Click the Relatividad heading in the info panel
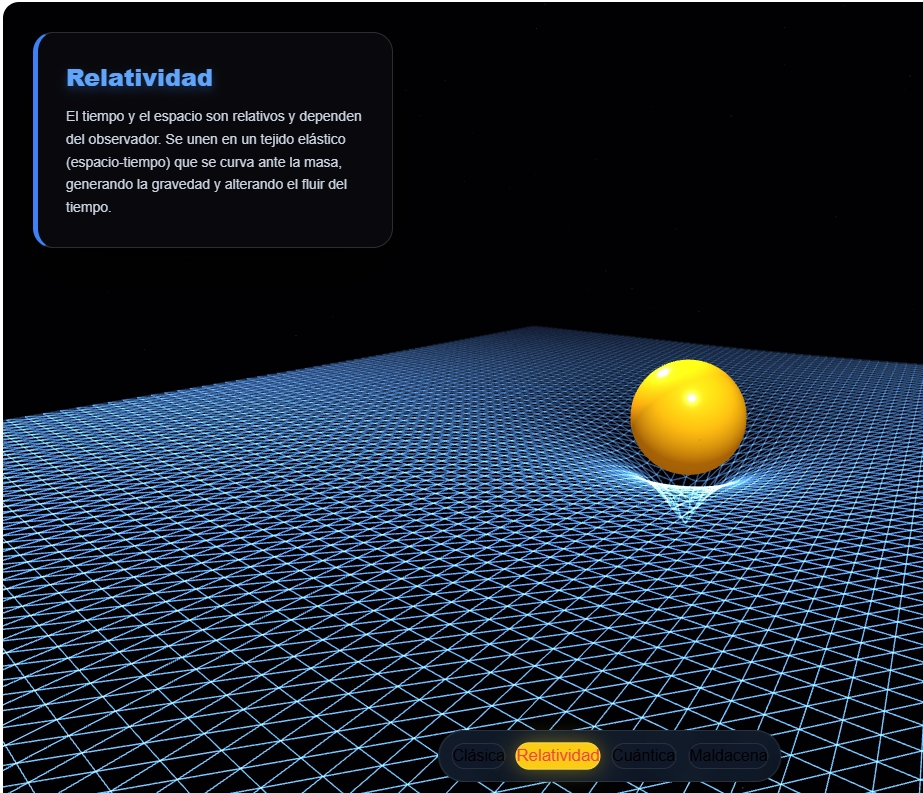Screen dimensions: 923x793 pyautogui.click(x=139, y=78)
